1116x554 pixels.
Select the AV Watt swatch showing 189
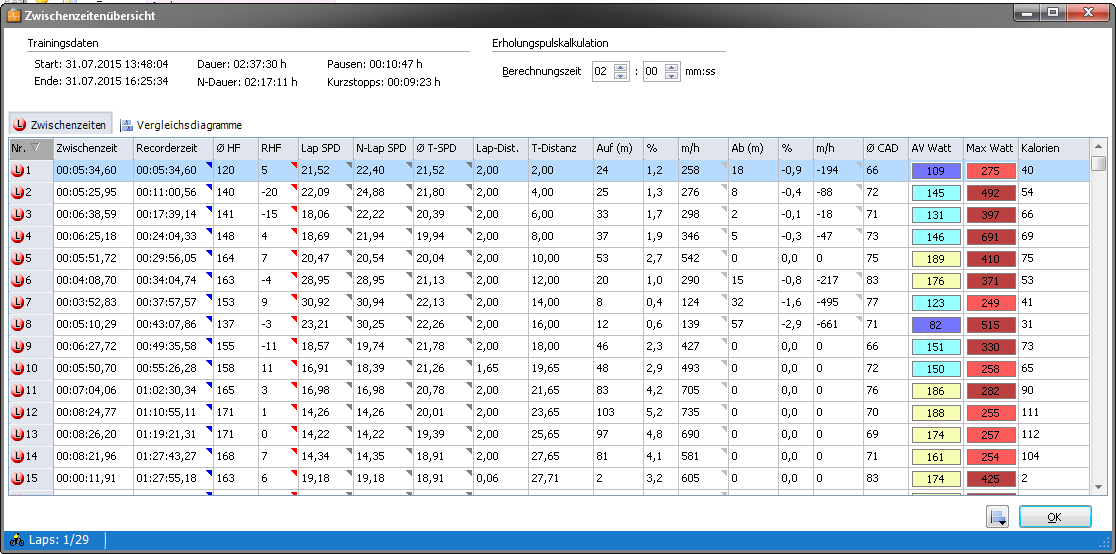click(x=936, y=259)
